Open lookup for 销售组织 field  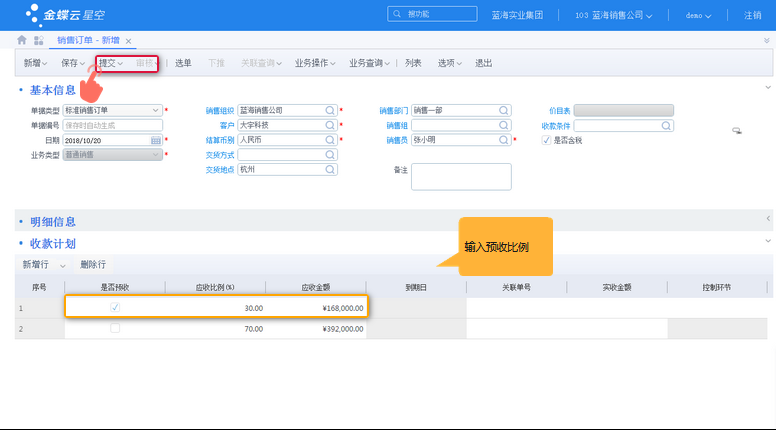point(330,110)
